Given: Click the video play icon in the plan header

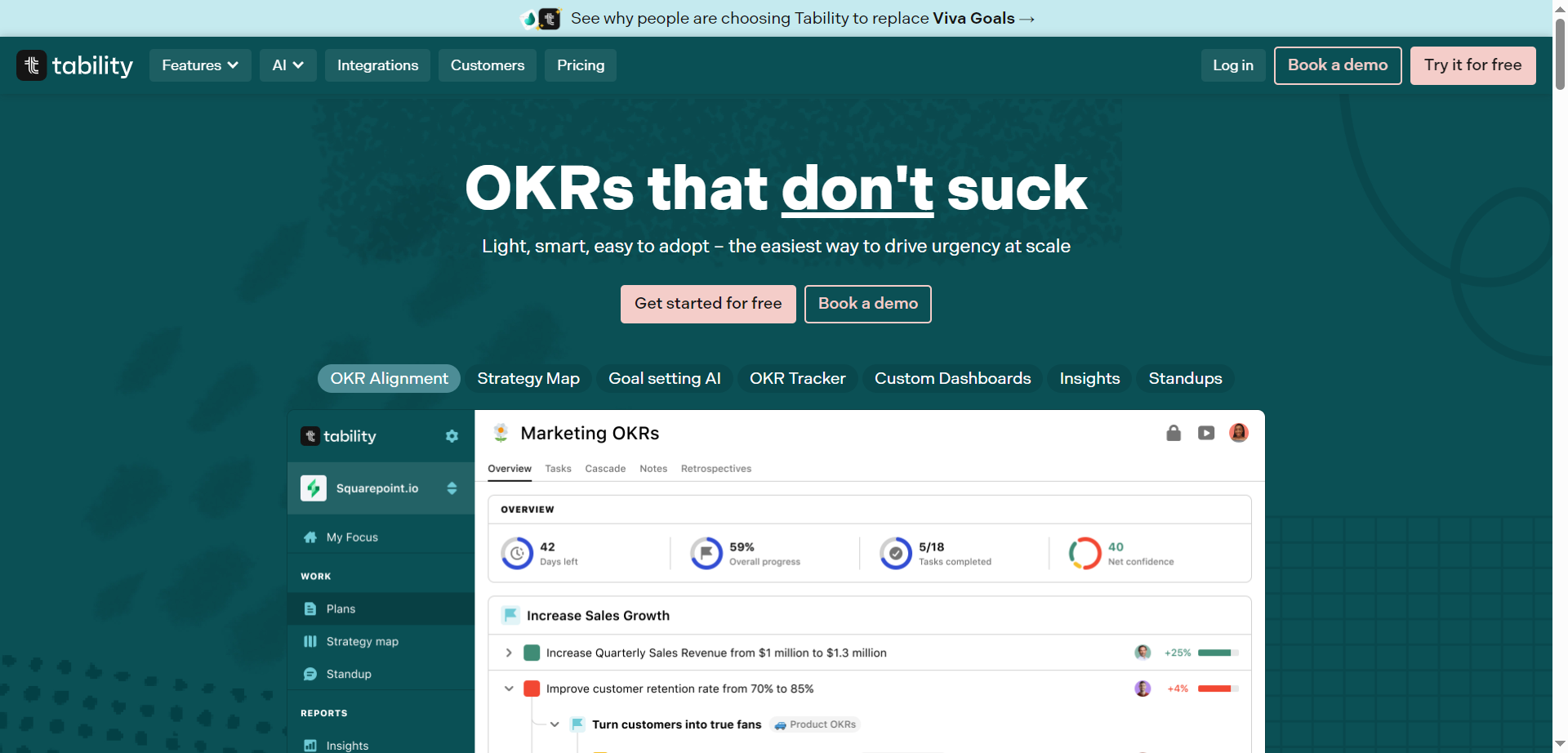Looking at the screenshot, I should click(1206, 433).
